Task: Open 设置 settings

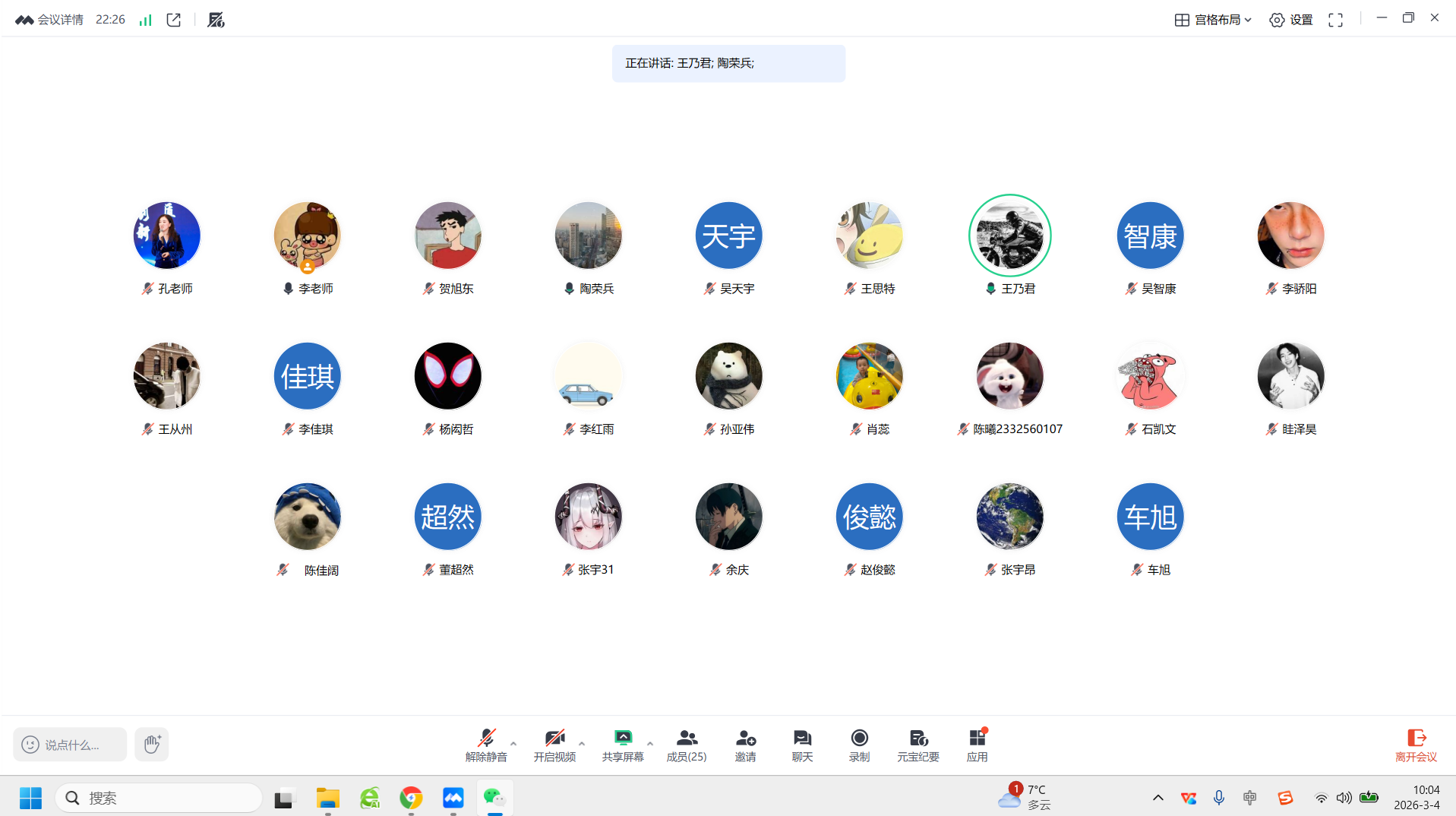Action: pyautogui.click(x=1291, y=21)
